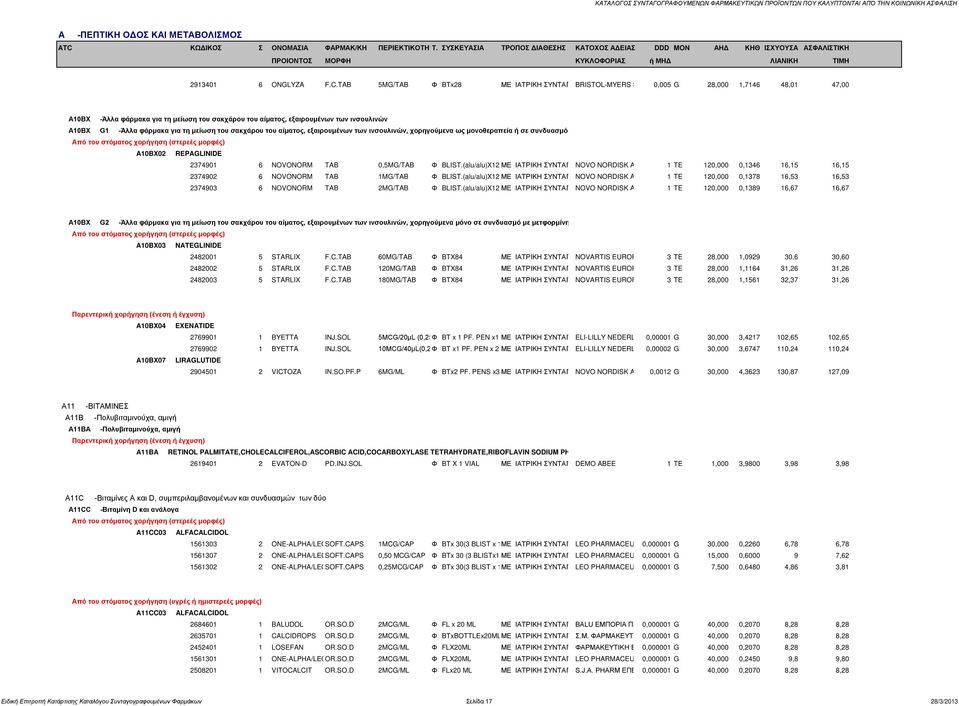Click the packaging 'FL x 20 ML' for BALUDOL
Viewport: 959px width, 706px height.
(x=458, y=625)
